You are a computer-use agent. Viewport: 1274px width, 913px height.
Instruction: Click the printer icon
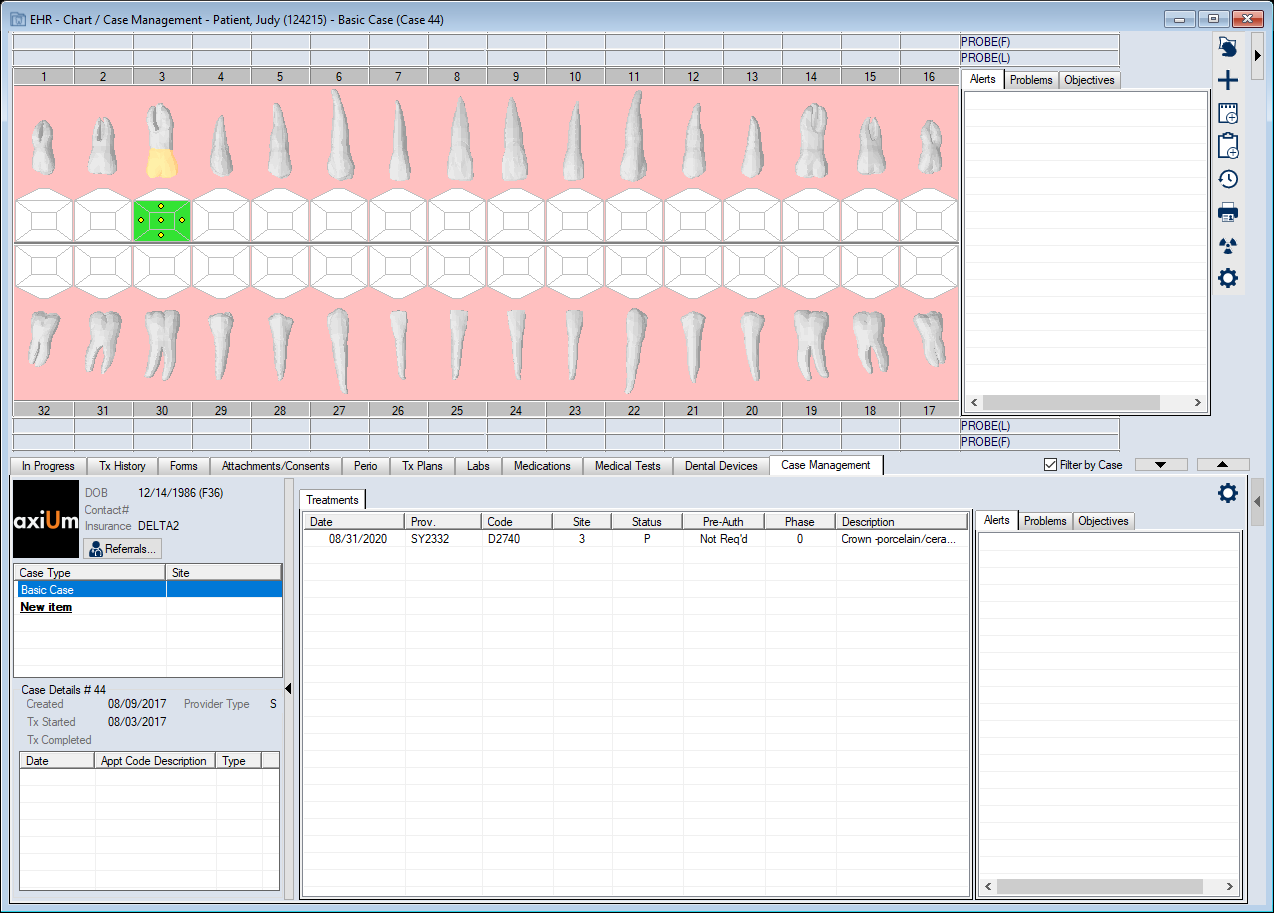pos(1228,212)
